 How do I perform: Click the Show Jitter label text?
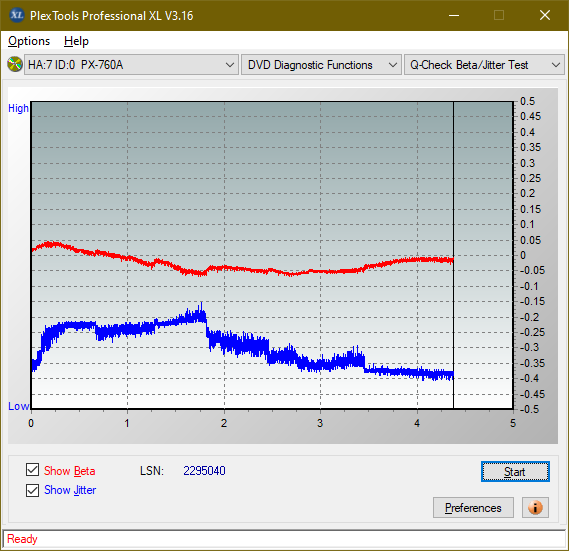pos(70,490)
